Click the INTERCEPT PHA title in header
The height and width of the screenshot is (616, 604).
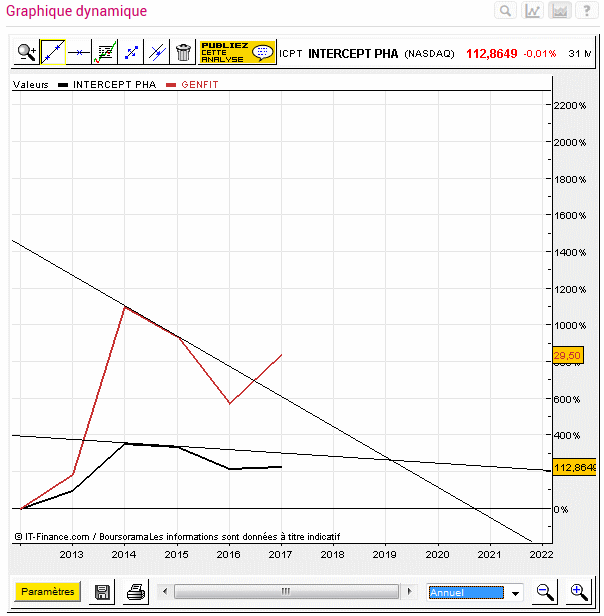pyautogui.click(x=353, y=53)
